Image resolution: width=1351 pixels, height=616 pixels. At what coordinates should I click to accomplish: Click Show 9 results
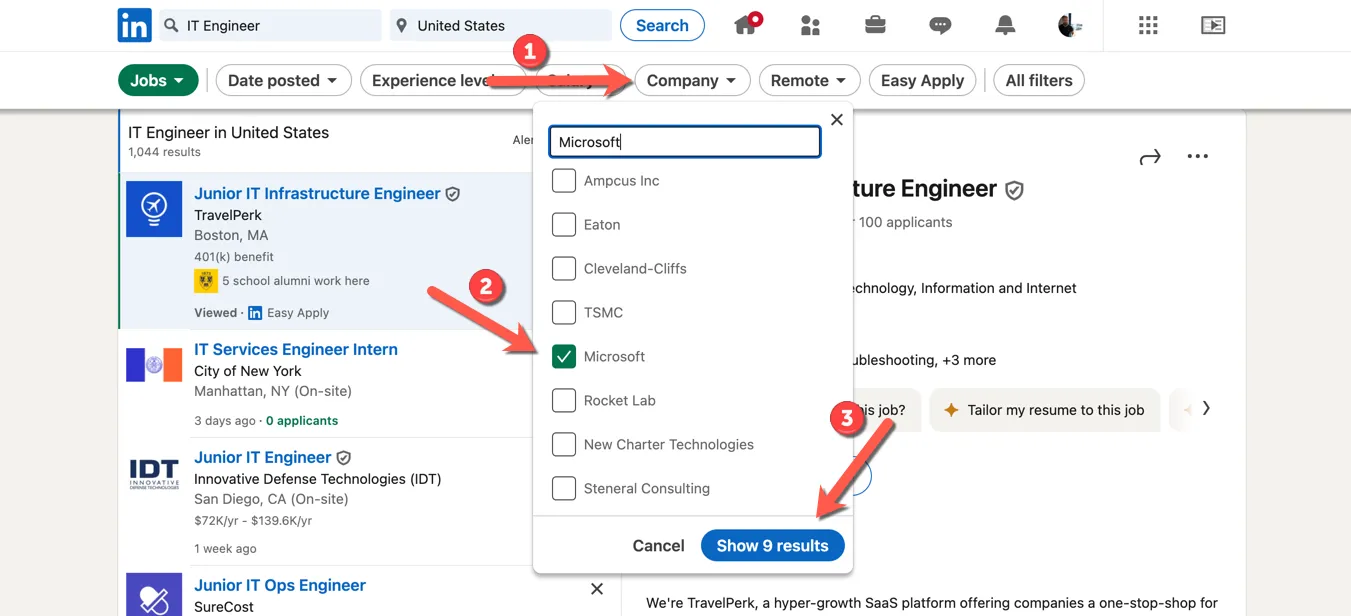click(773, 545)
